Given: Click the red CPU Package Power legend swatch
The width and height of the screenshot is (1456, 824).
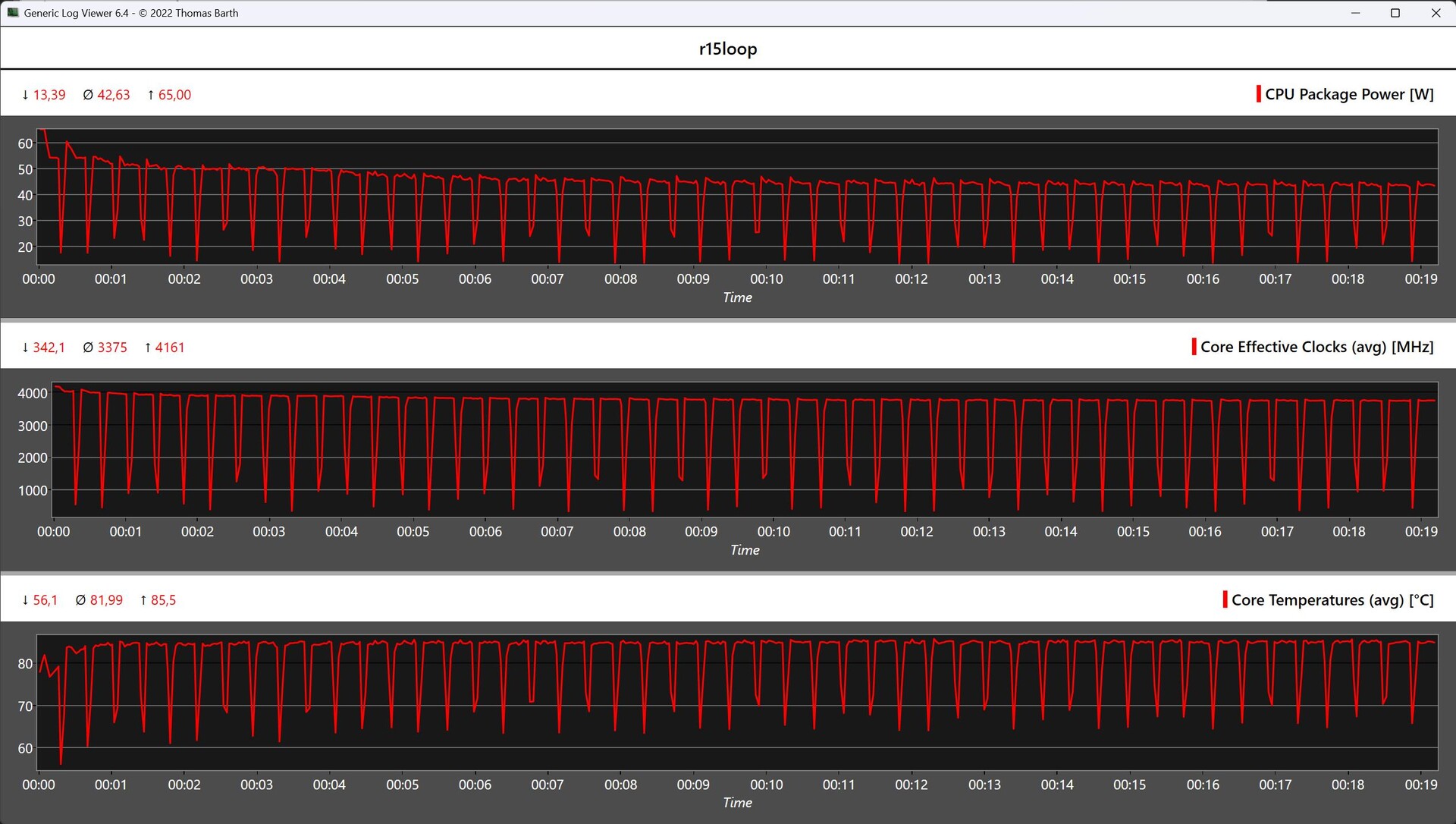Looking at the screenshot, I should coord(1258,94).
